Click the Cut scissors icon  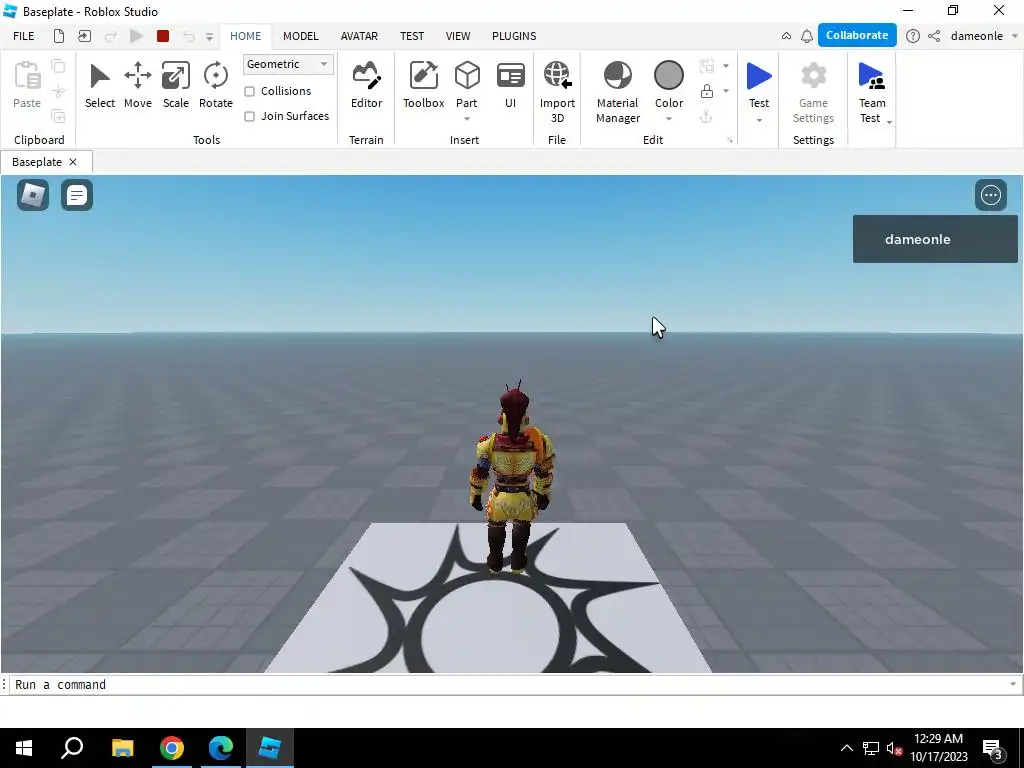tap(58, 91)
